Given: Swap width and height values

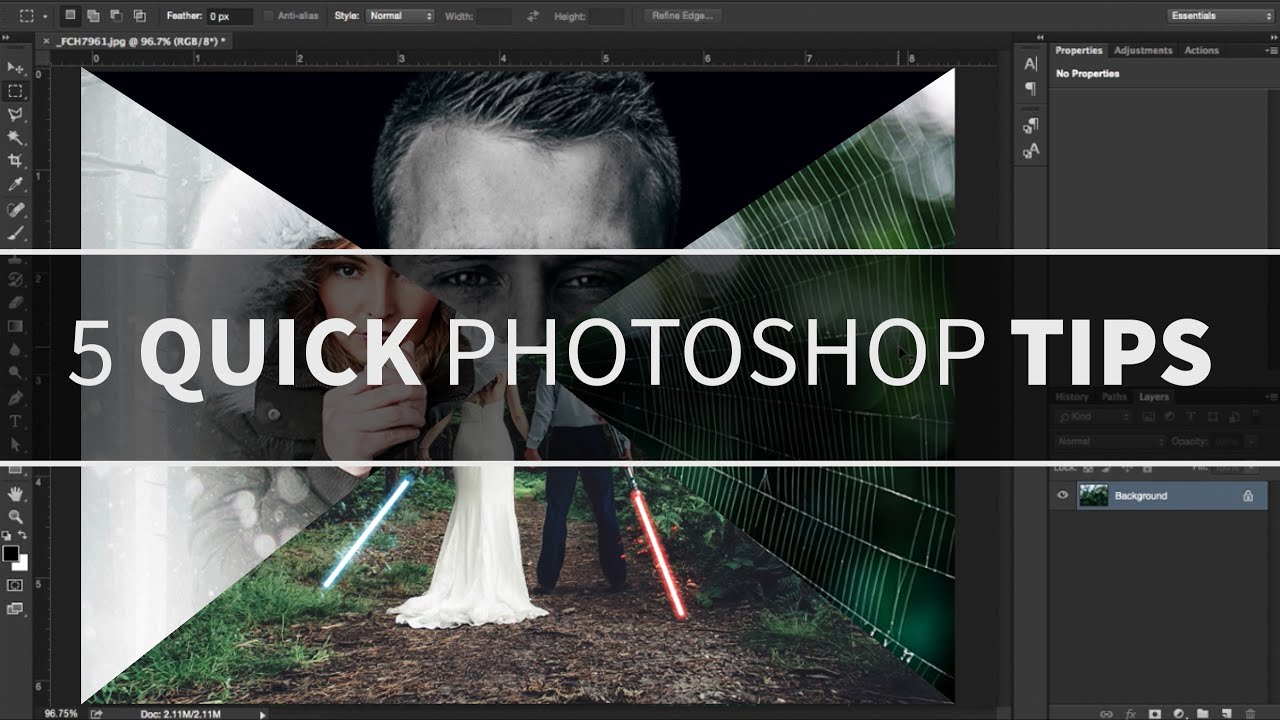Looking at the screenshot, I should point(532,16).
